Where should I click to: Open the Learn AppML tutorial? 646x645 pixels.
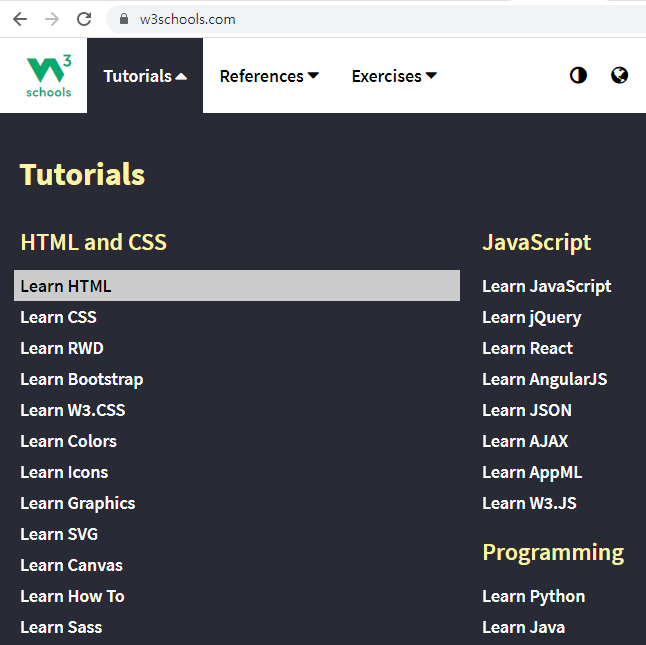532,472
